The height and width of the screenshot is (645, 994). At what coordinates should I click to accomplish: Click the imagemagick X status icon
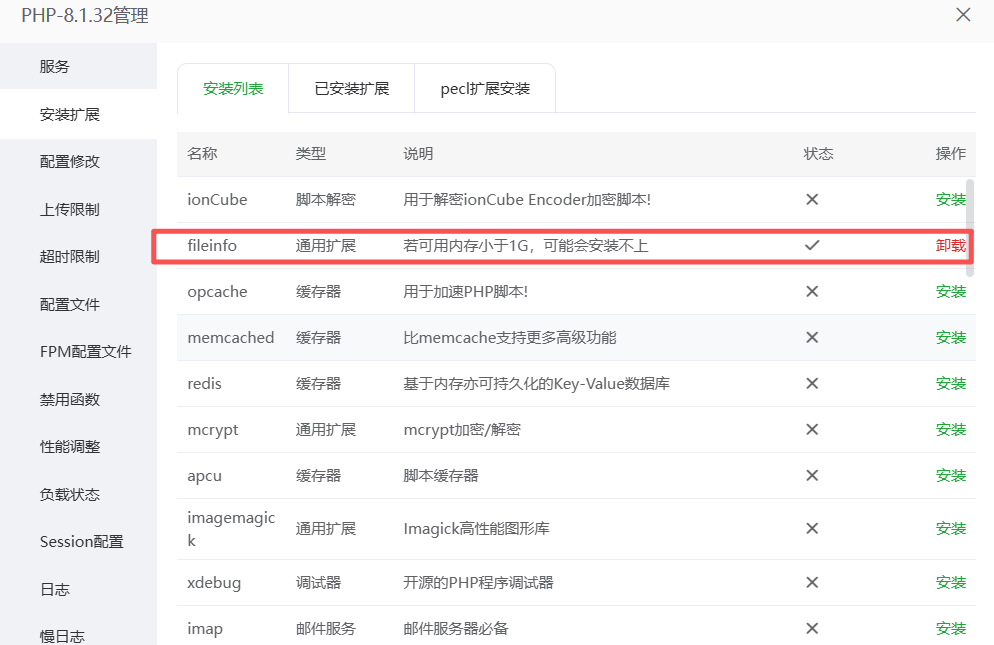pyautogui.click(x=812, y=528)
